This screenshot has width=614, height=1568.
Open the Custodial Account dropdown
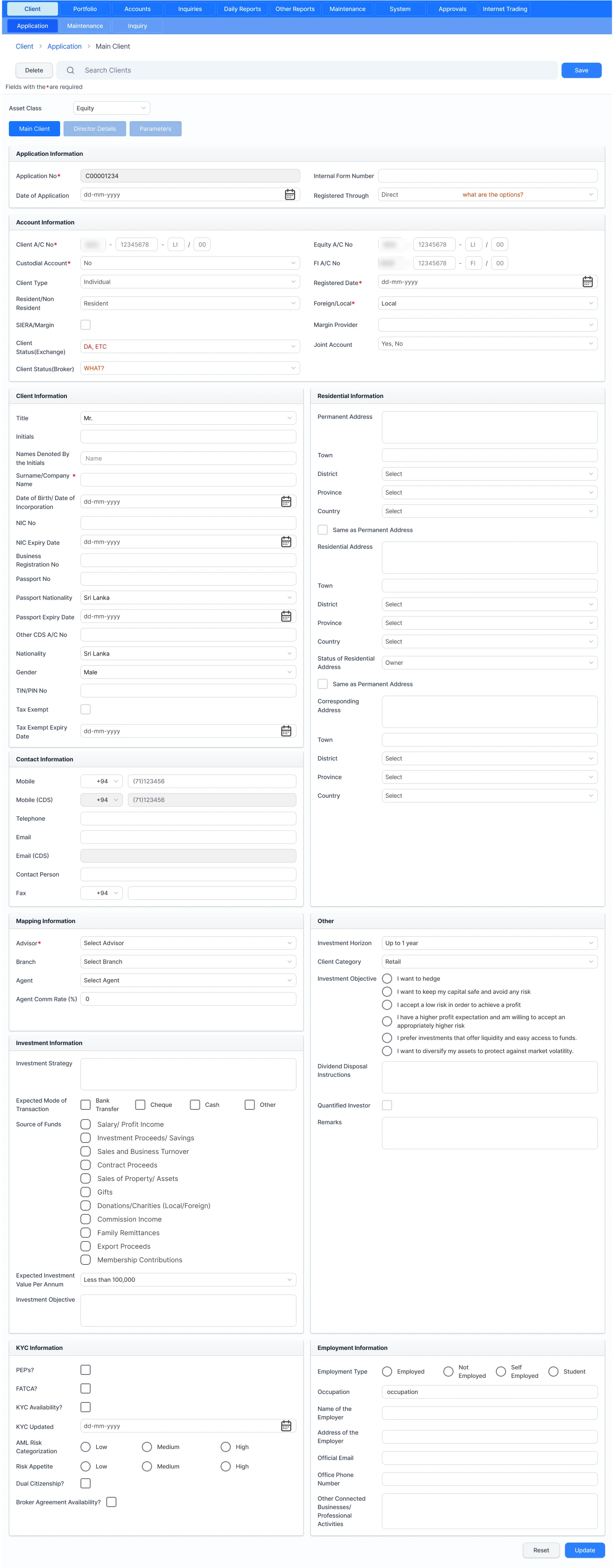point(190,263)
